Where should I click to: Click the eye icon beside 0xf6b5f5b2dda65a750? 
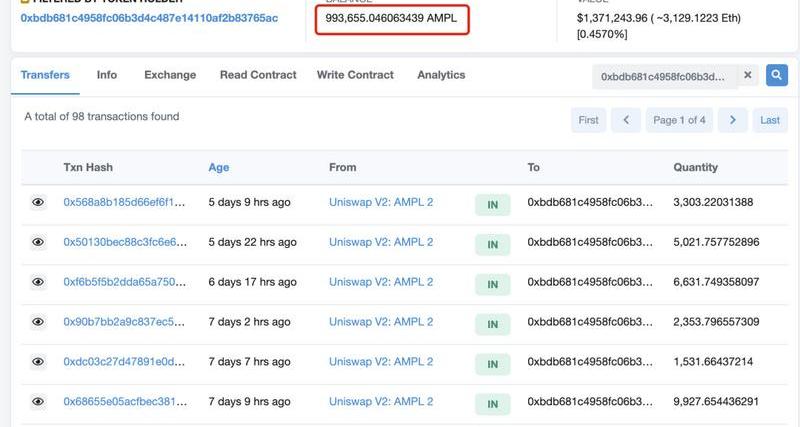38,282
